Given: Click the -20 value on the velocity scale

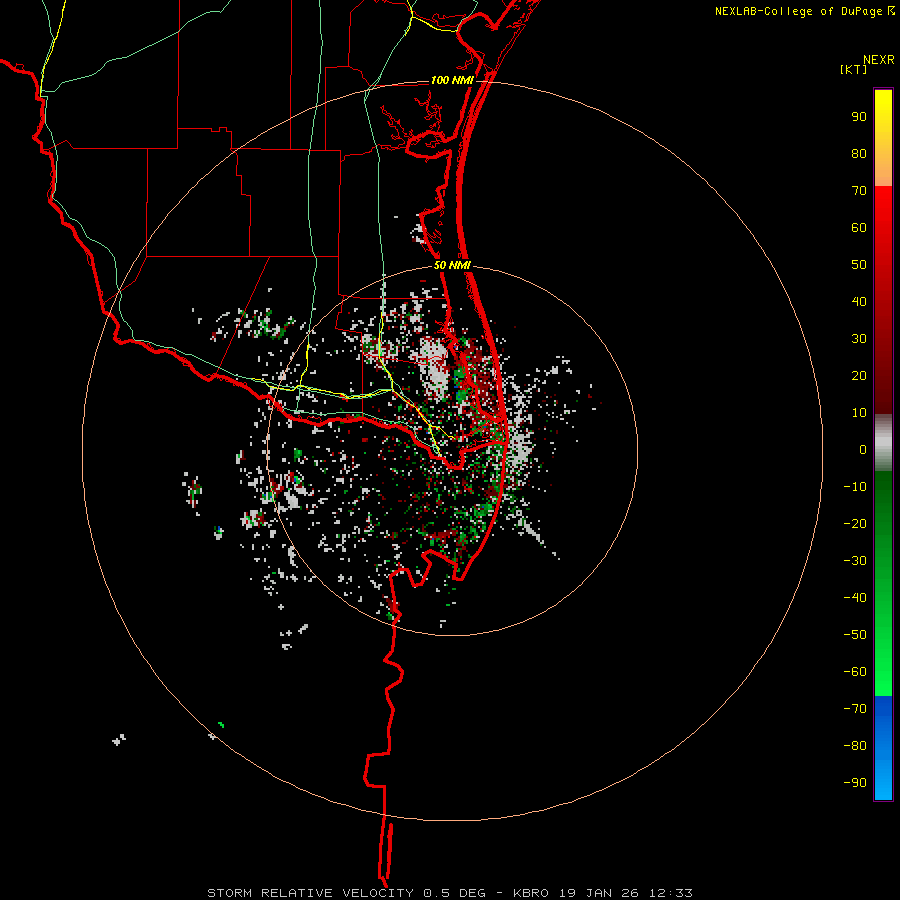Looking at the screenshot, I should pos(855,524).
